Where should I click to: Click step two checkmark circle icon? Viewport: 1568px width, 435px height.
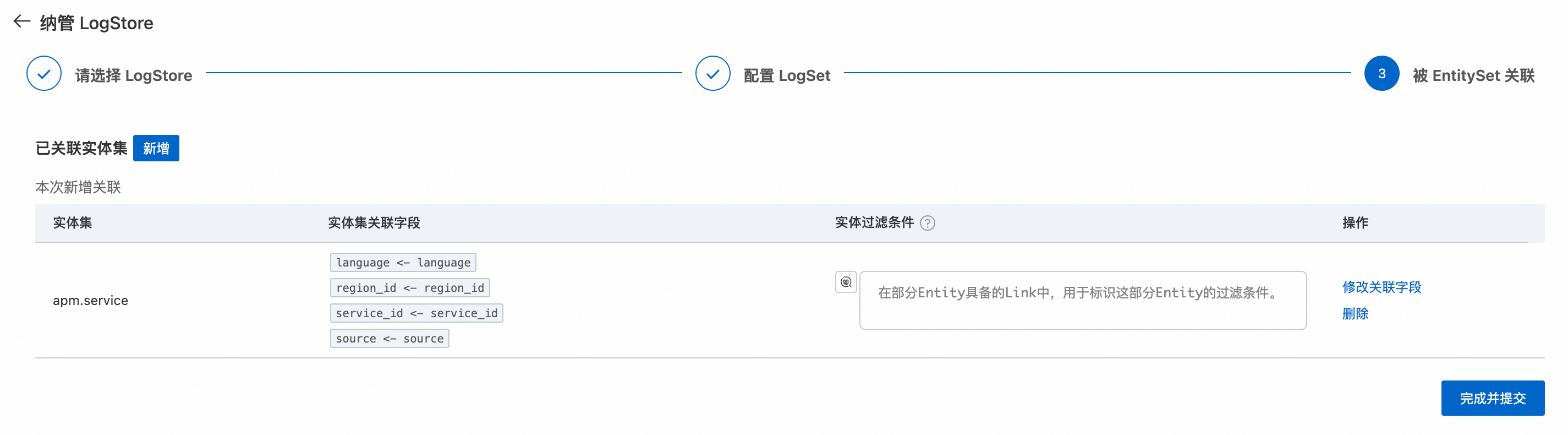pos(712,74)
